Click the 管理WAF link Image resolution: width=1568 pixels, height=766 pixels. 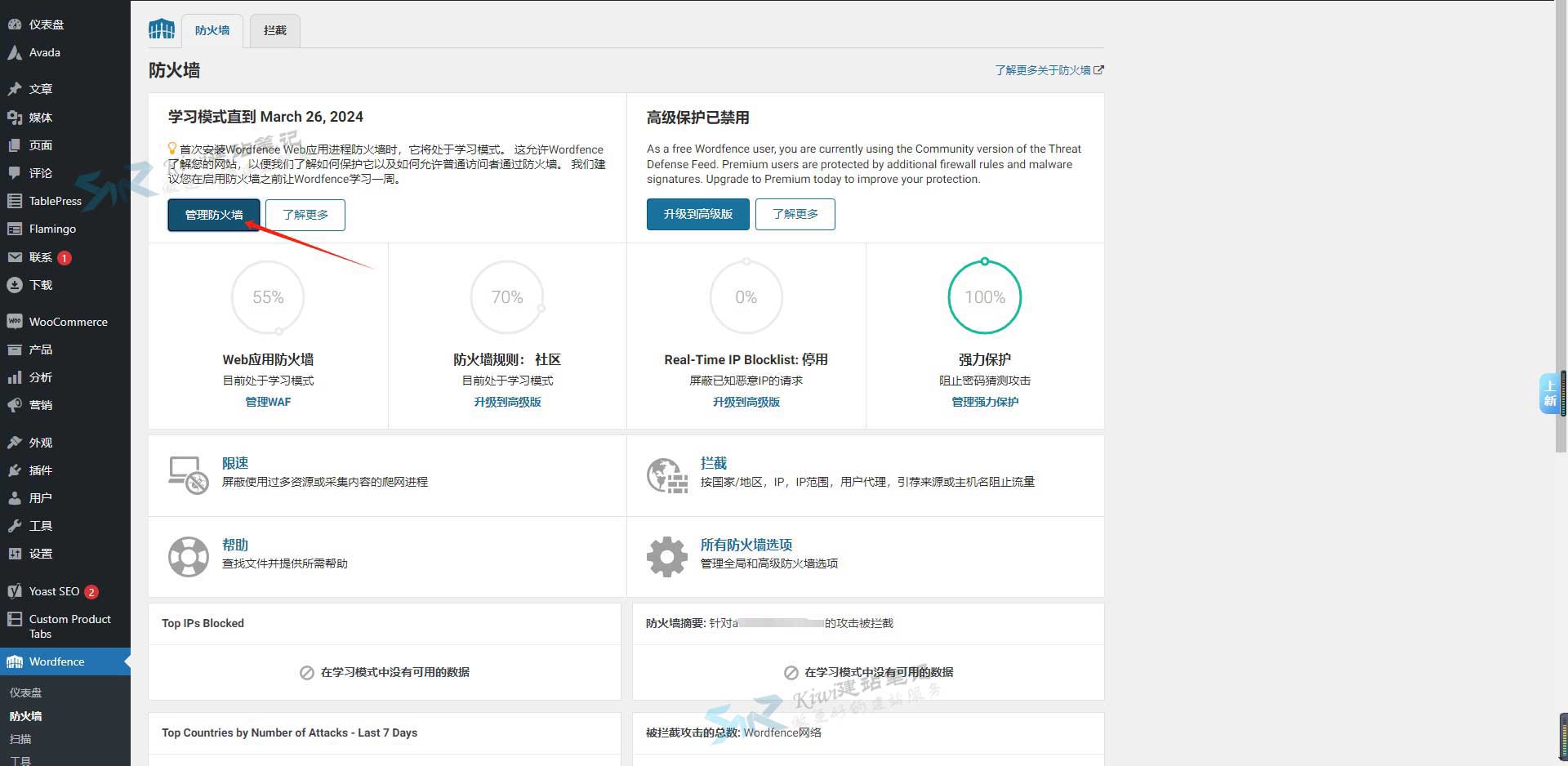(x=268, y=402)
